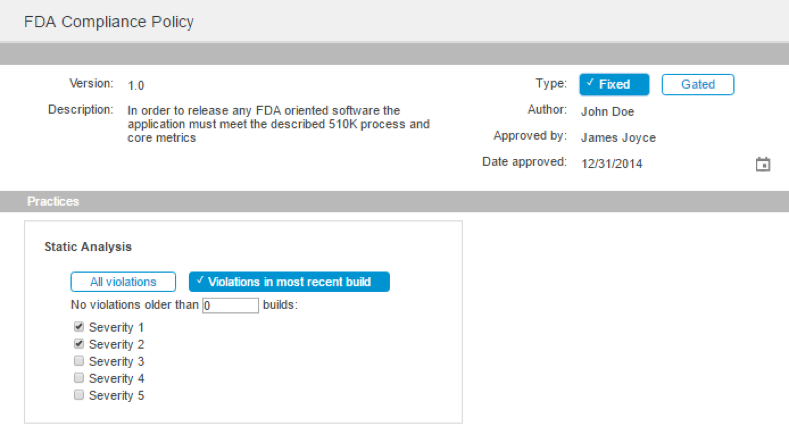789x435 pixels.
Task: Click the author name John Doe
Action: click(x=607, y=112)
